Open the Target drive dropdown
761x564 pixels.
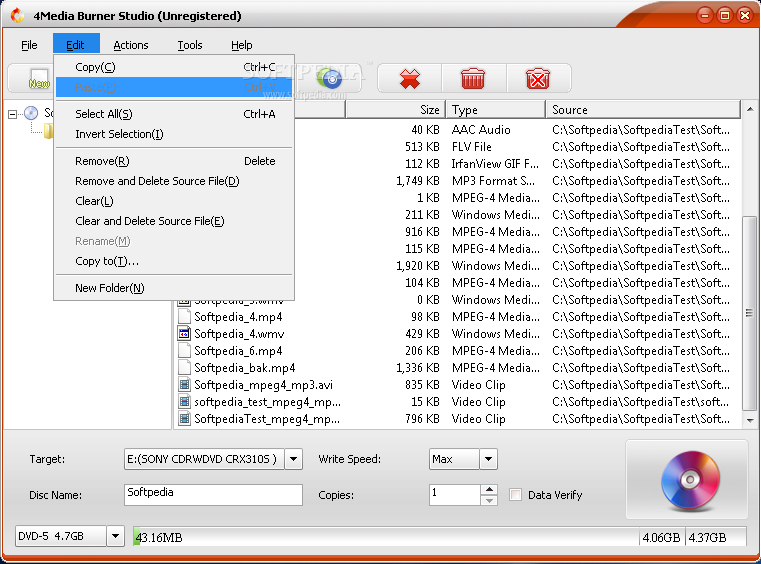[x=294, y=459]
